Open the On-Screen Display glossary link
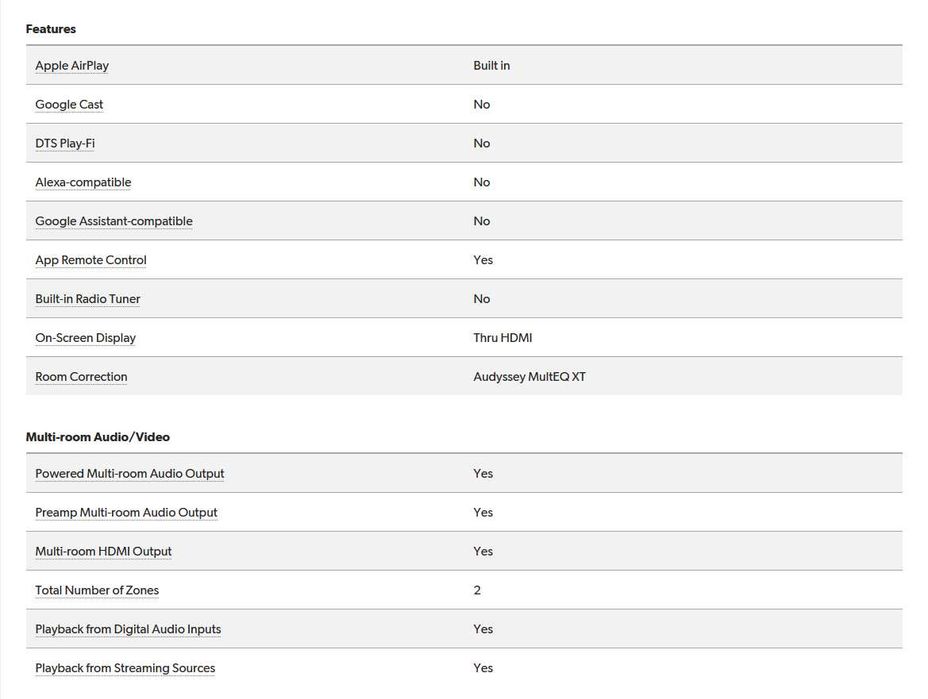This screenshot has width=928, height=699. (x=85, y=338)
